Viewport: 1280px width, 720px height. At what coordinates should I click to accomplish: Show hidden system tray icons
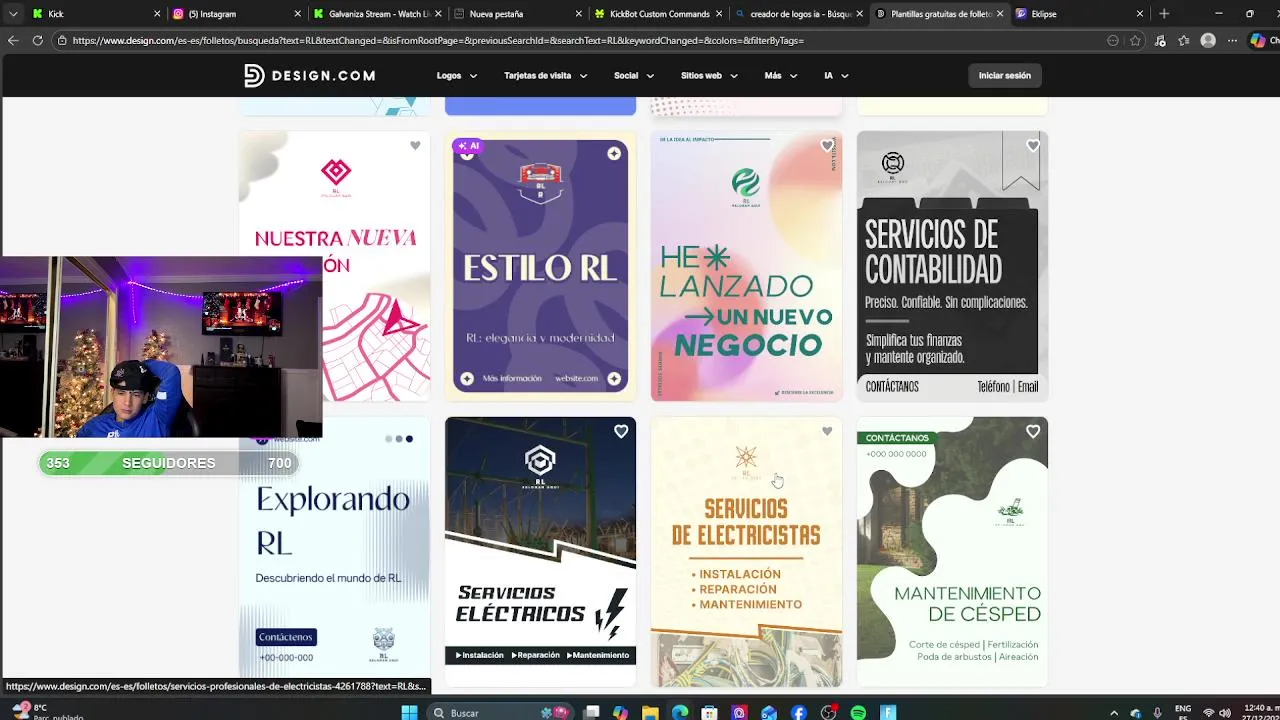[1114, 713]
